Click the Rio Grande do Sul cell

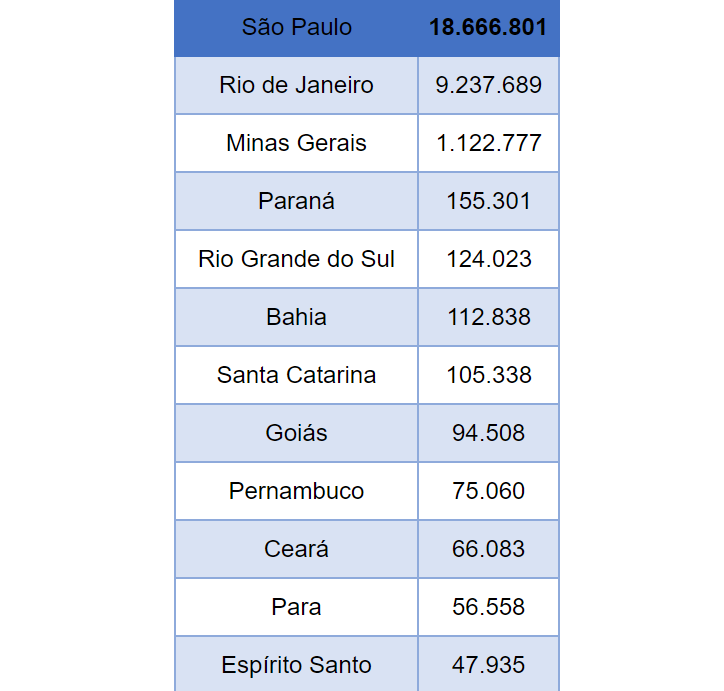(296, 259)
